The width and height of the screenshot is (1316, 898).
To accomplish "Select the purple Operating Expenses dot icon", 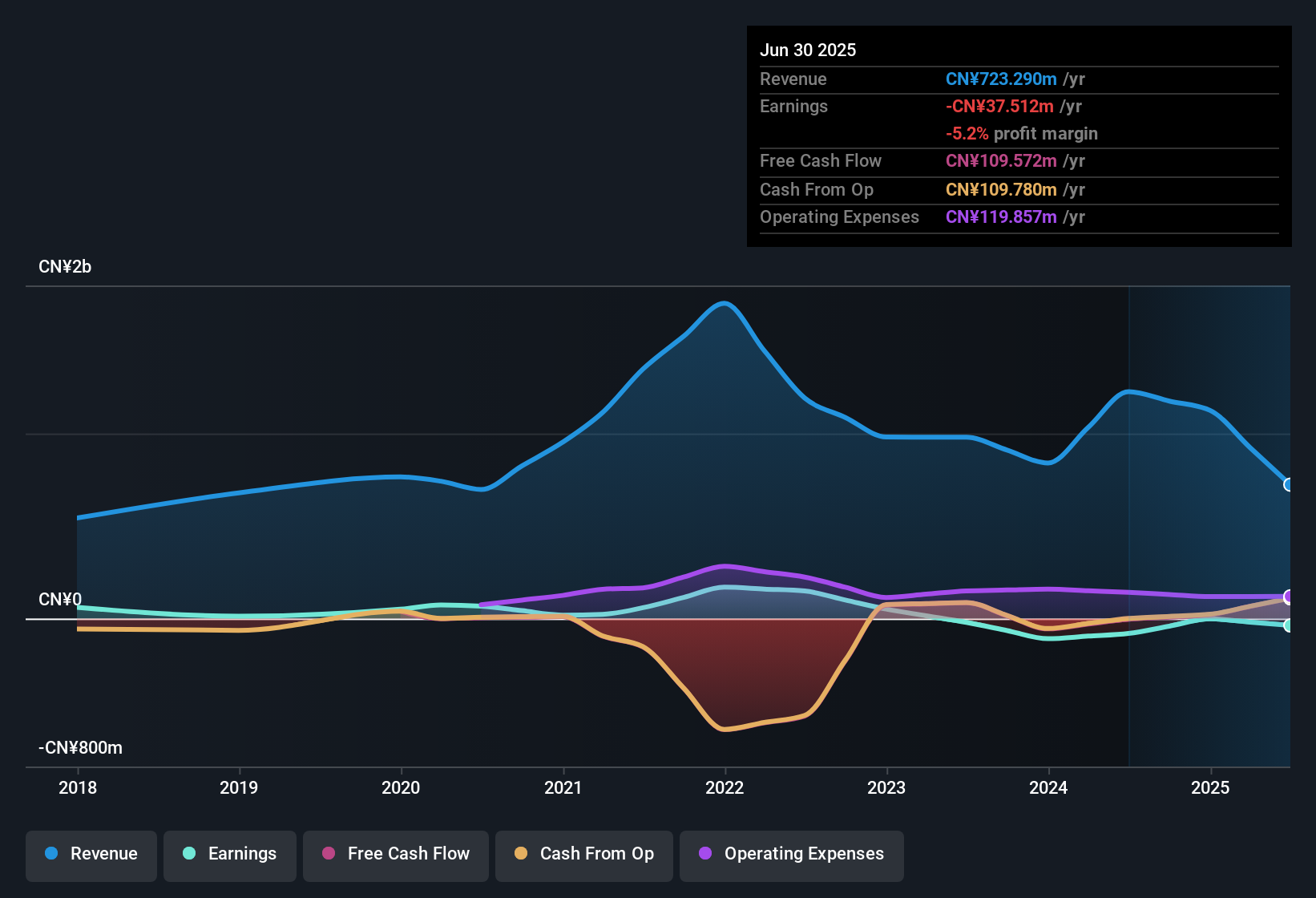I will click(704, 854).
